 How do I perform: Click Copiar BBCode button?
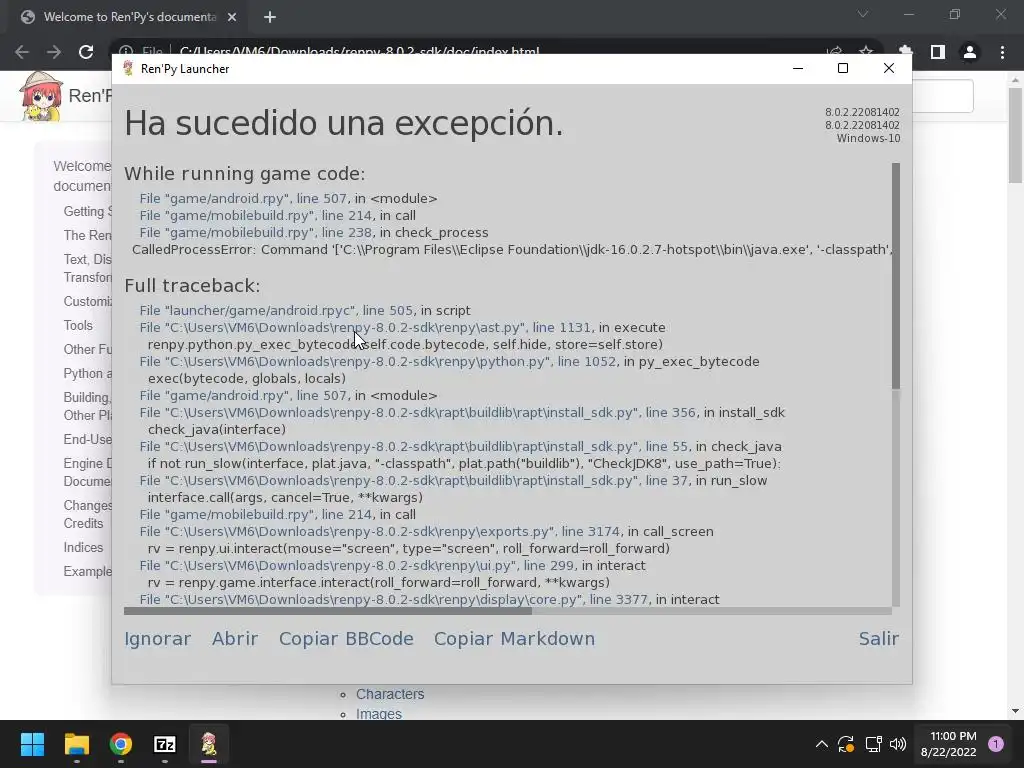pyautogui.click(x=346, y=639)
